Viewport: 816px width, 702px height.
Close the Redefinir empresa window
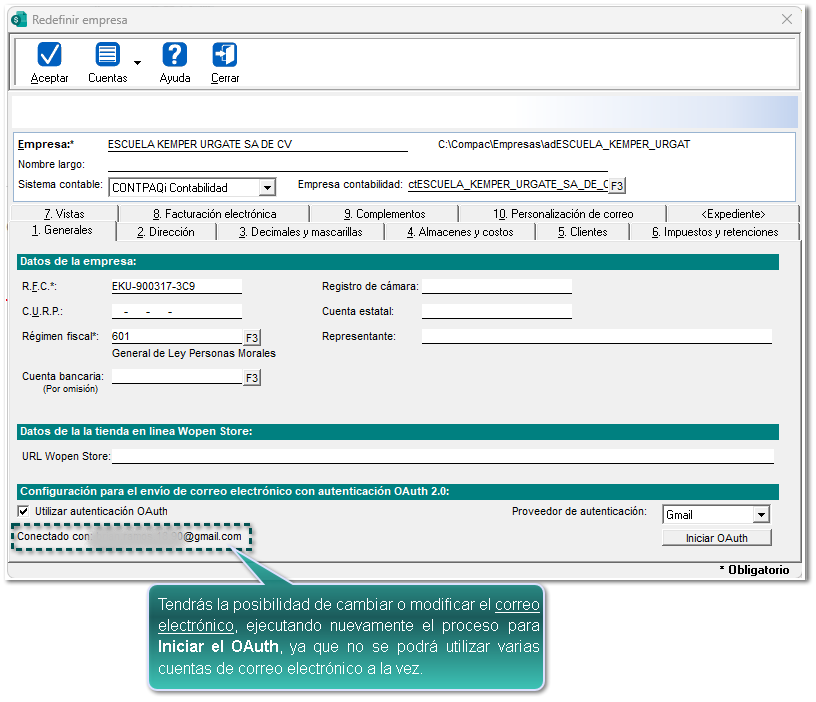coord(785,20)
